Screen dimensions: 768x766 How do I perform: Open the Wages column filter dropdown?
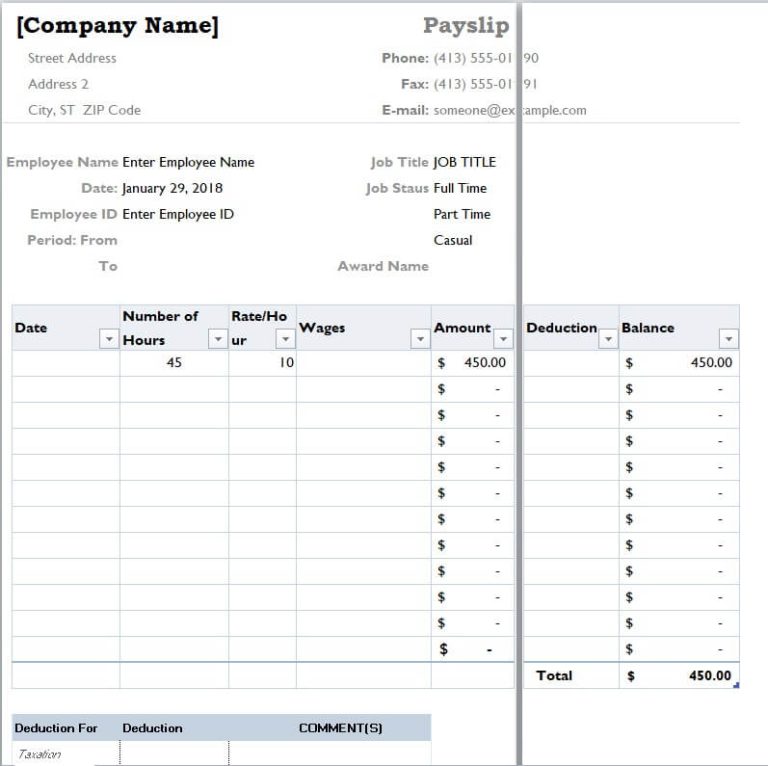(420, 338)
